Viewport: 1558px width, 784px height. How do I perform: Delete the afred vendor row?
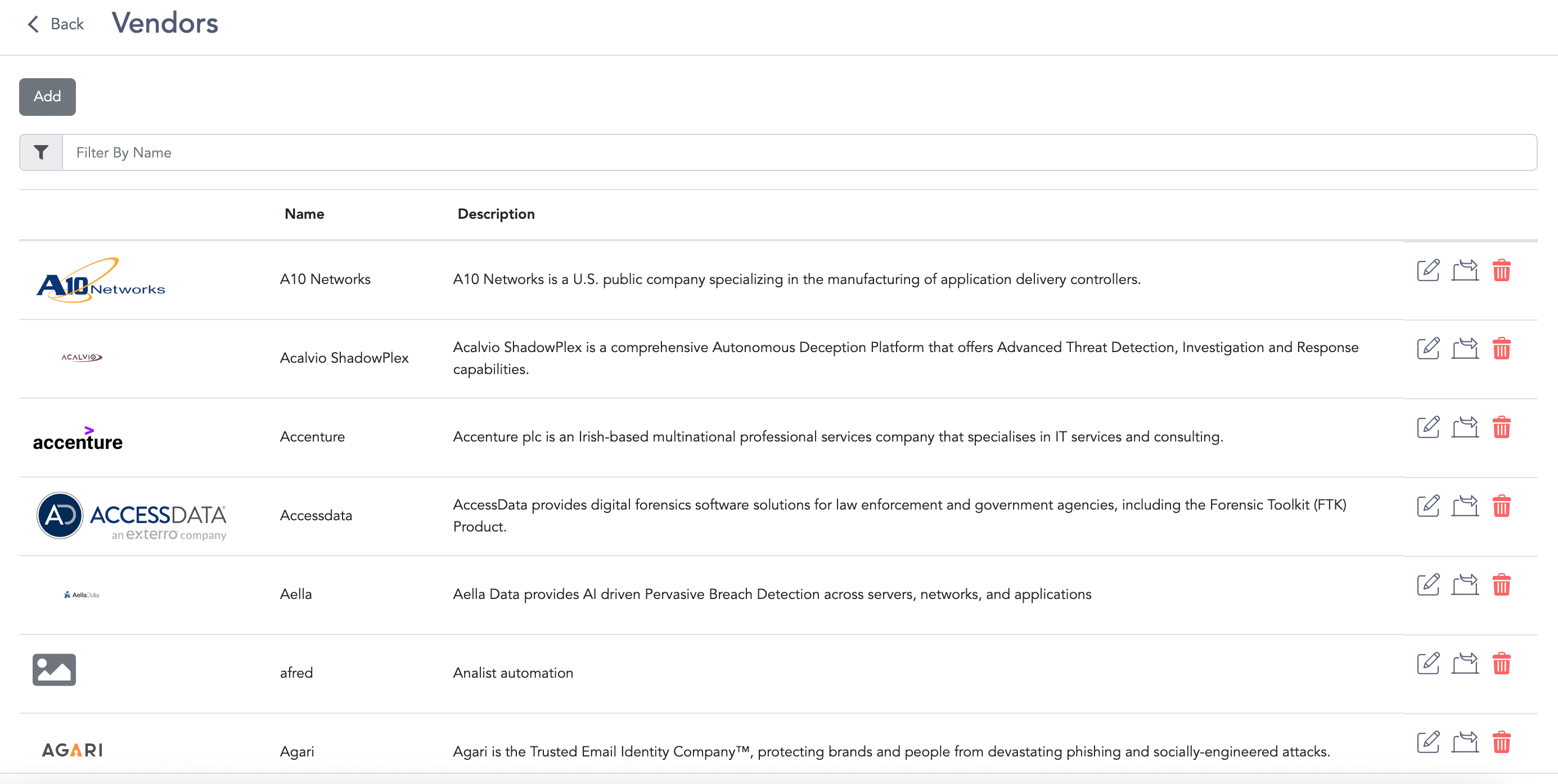(x=1502, y=664)
